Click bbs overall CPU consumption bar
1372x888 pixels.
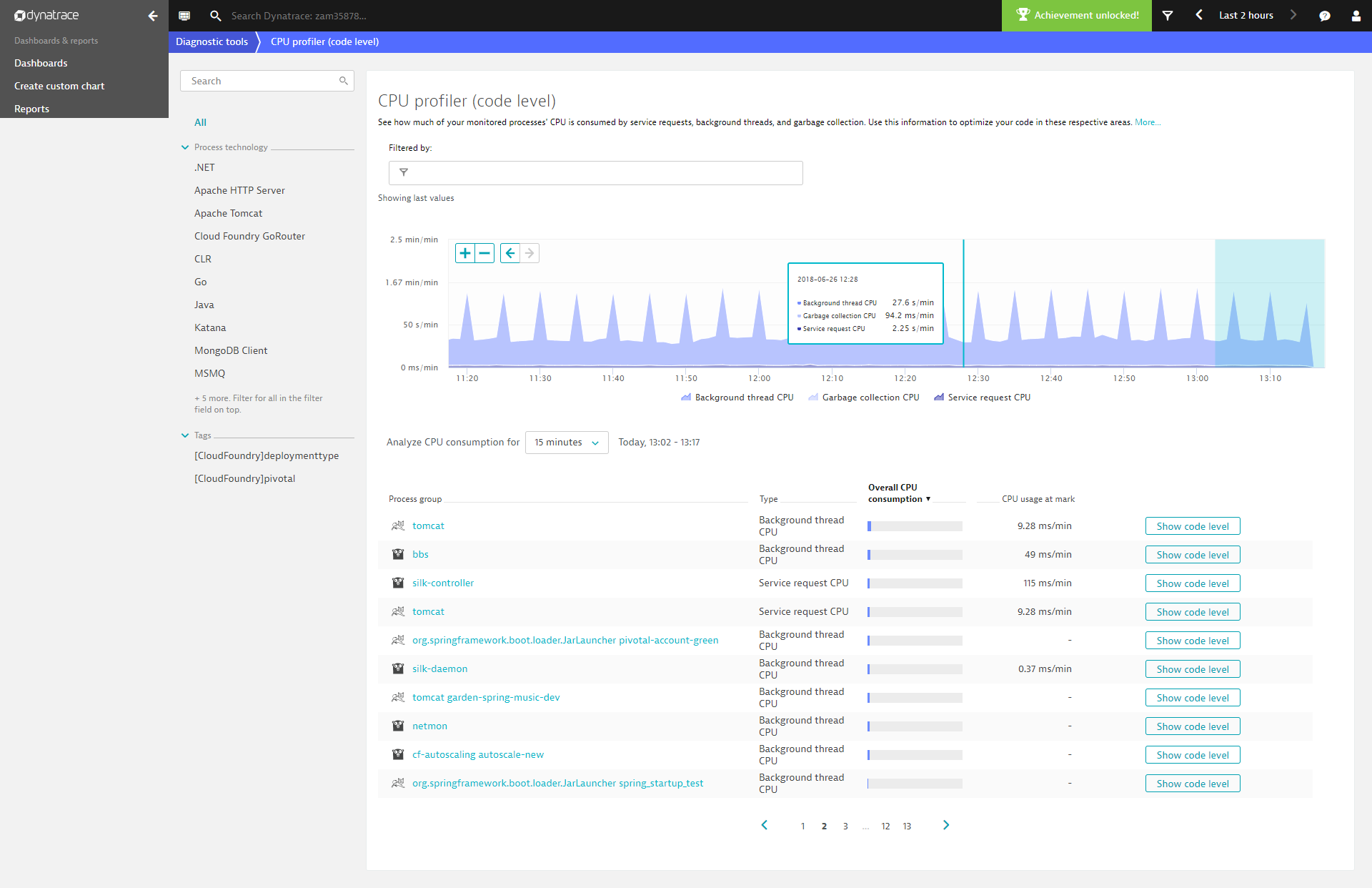click(915, 555)
